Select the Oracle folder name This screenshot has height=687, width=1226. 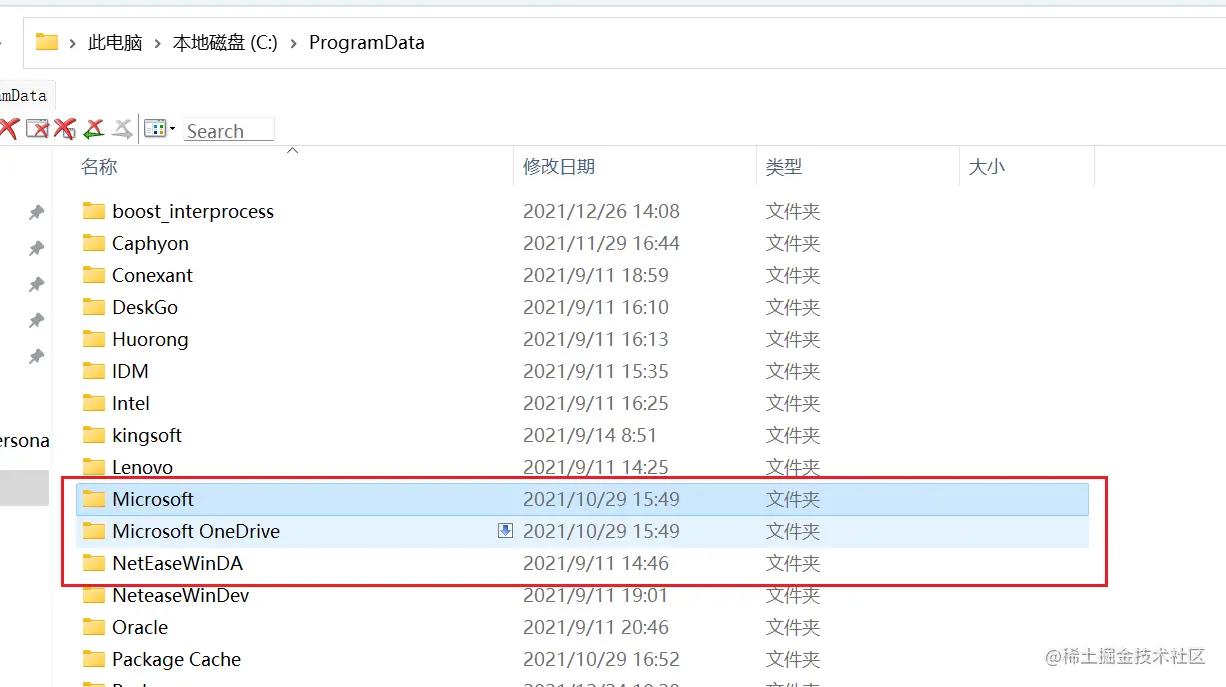[140, 627]
